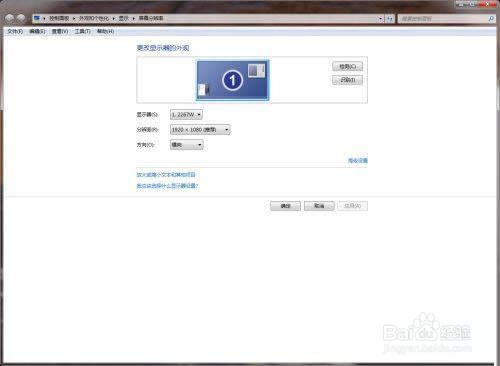Click the refresh button beside address bar
The image size is (500, 366).
click(x=390, y=19)
